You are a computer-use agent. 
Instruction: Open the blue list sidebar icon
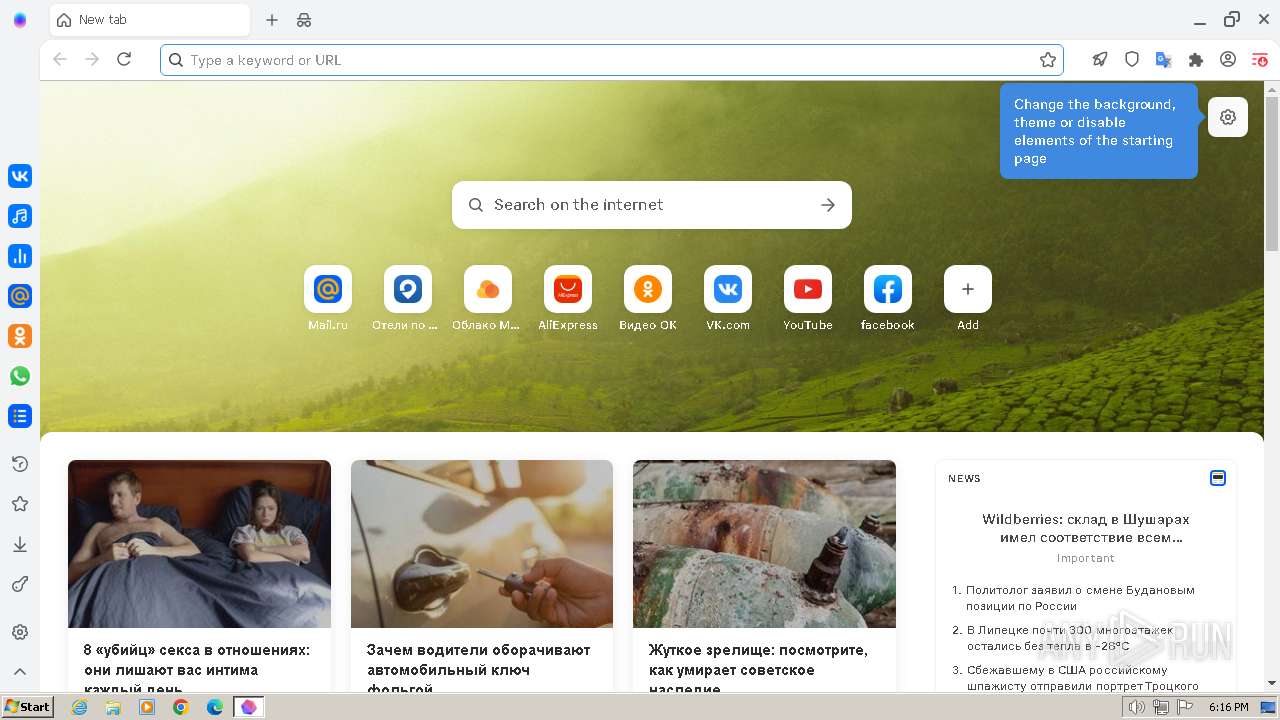[20, 416]
